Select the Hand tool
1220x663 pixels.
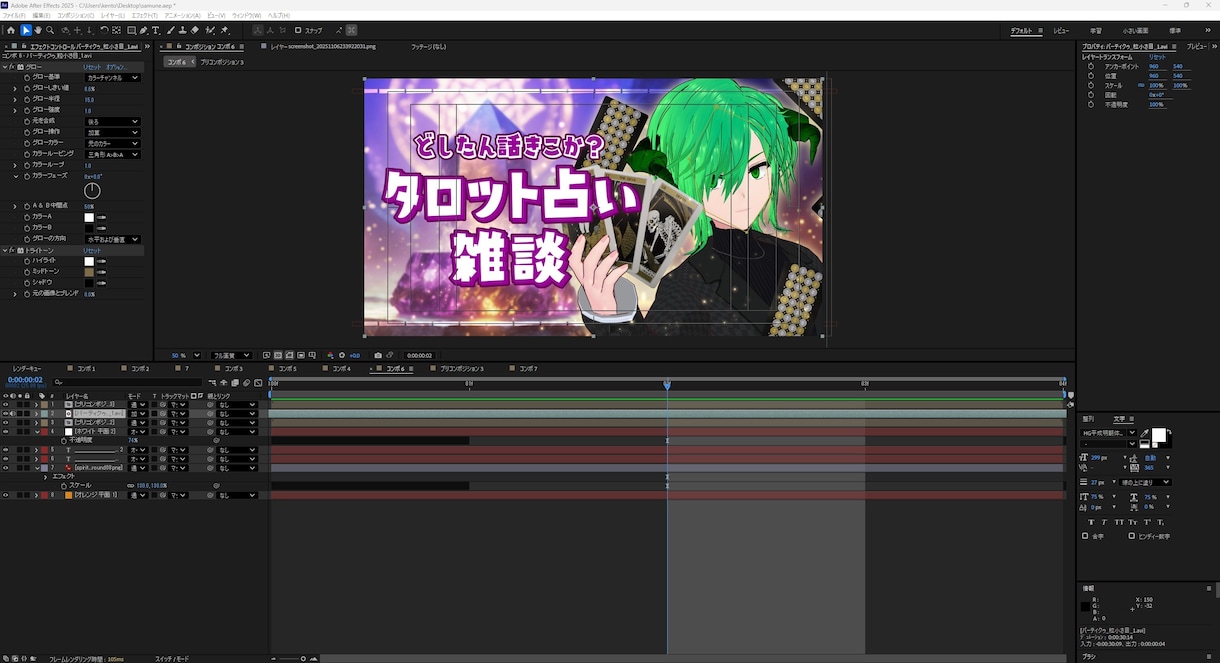(x=38, y=30)
